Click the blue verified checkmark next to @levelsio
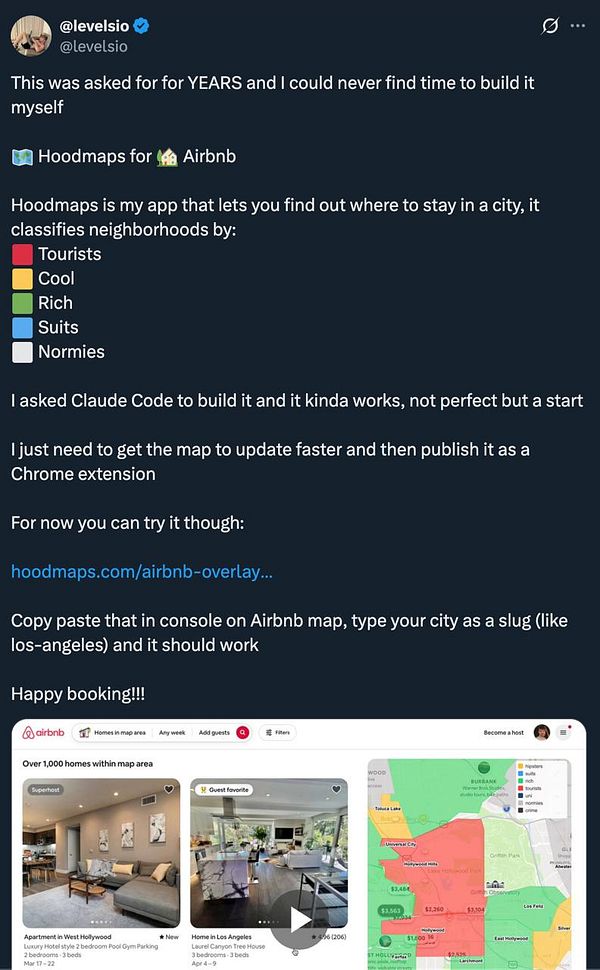 [x=141, y=27]
